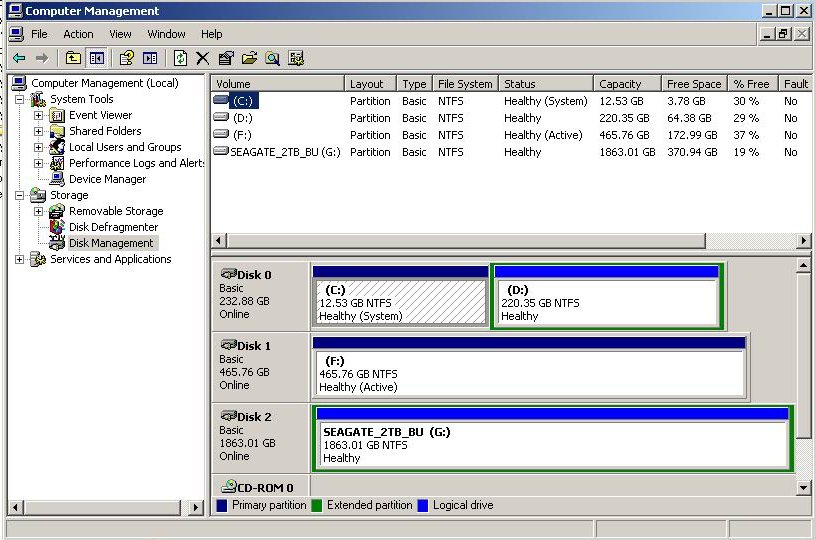Select the (C:) partition block in Disk 0
This screenshot has height=540, width=816.
pos(400,297)
